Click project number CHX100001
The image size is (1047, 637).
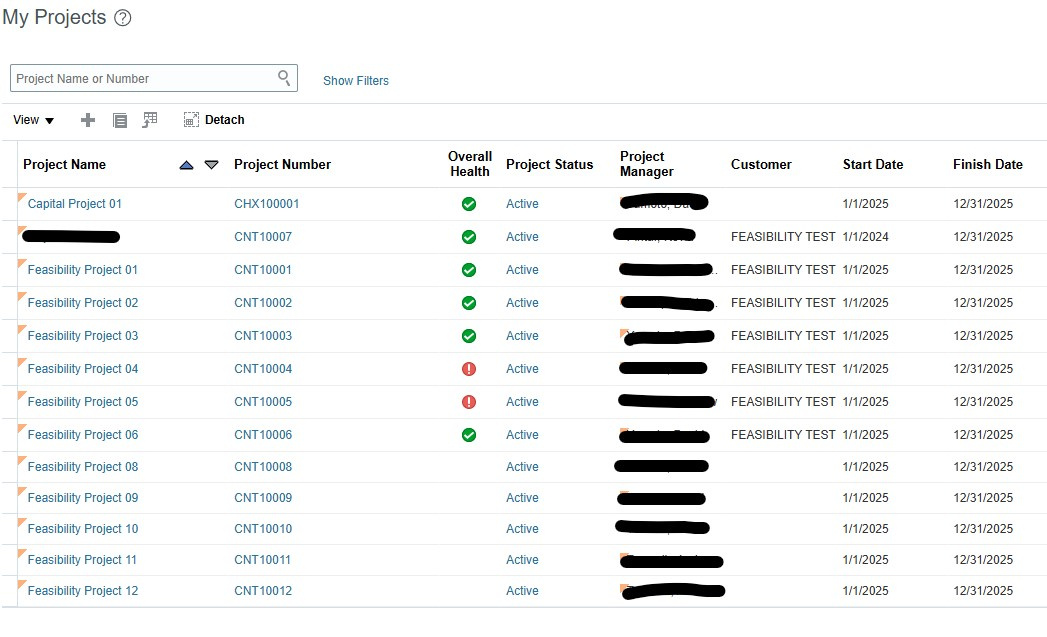pyautogui.click(x=266, y=204)
